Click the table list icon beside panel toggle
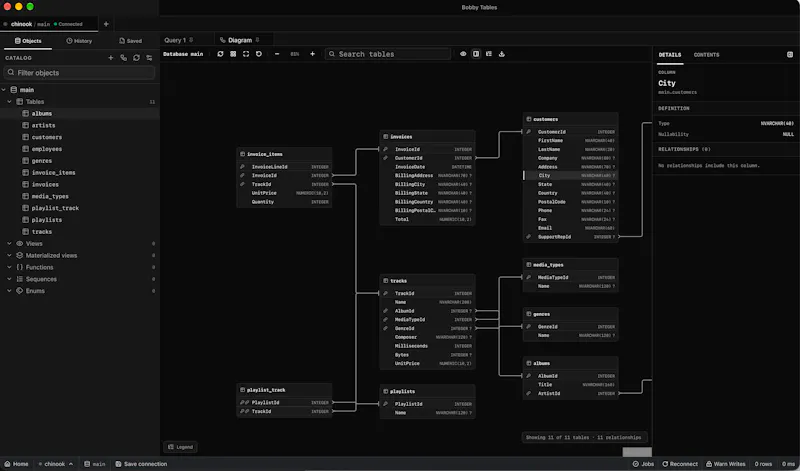The width and height of the screenshot is (800, 471). pyautogui.click(x=489, y=54)
